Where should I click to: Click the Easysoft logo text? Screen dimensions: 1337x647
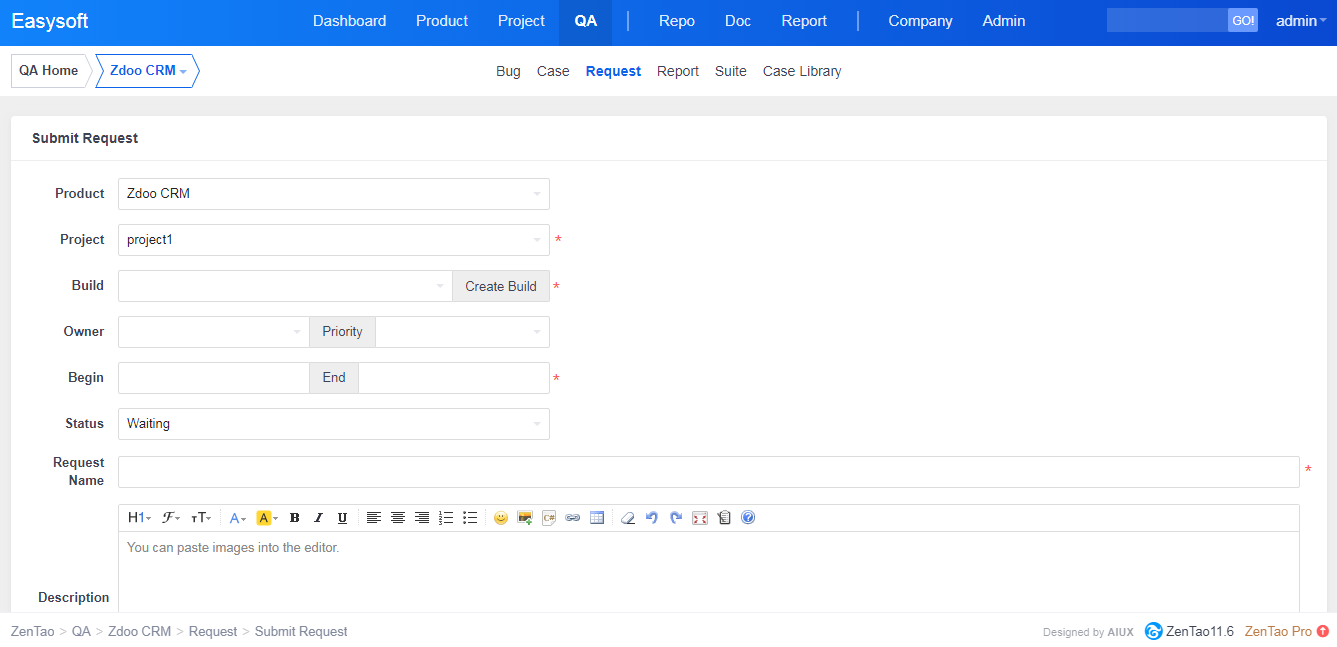coord(50,21)
